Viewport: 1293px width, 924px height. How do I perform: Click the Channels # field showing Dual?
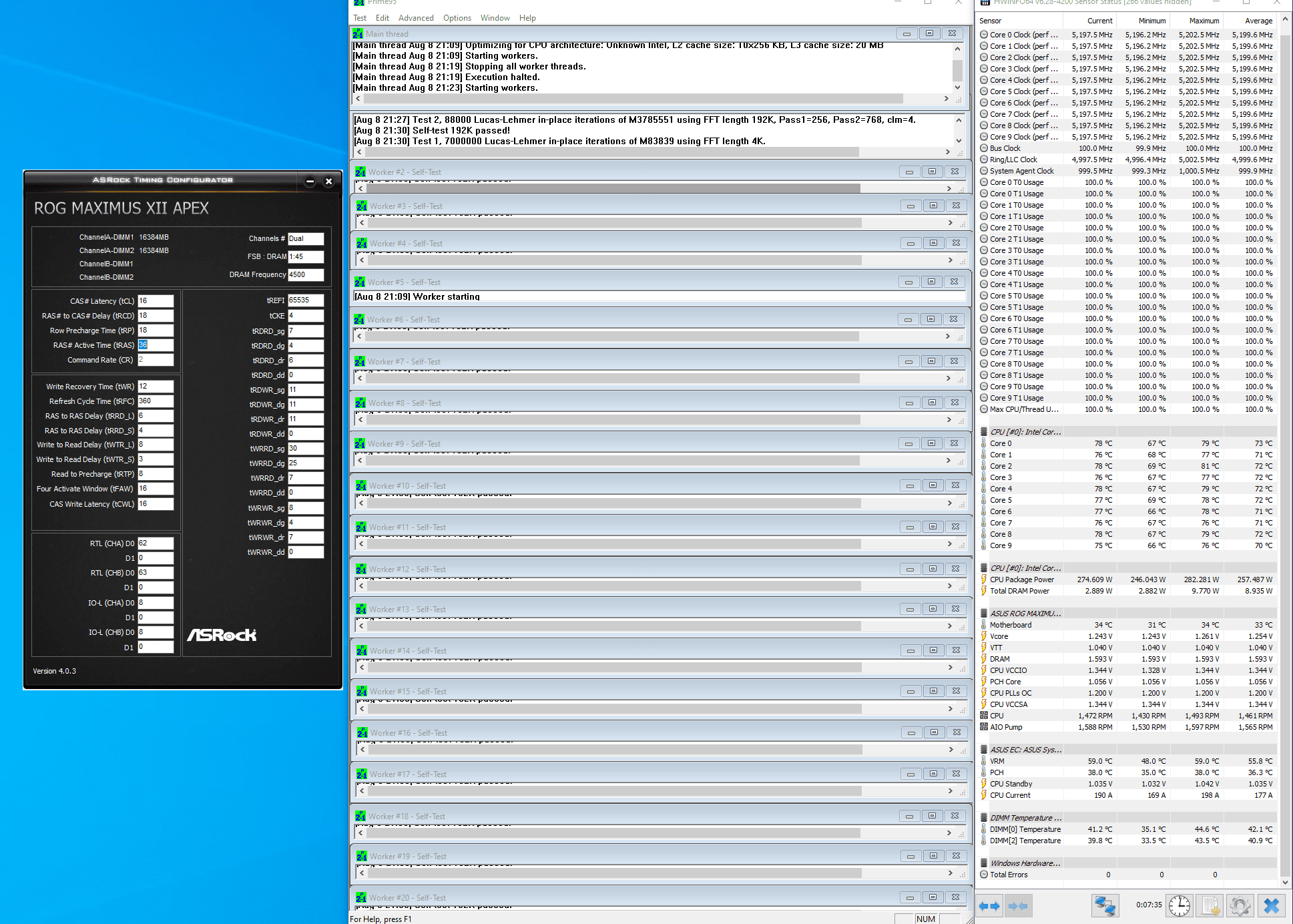coord(306,238)
